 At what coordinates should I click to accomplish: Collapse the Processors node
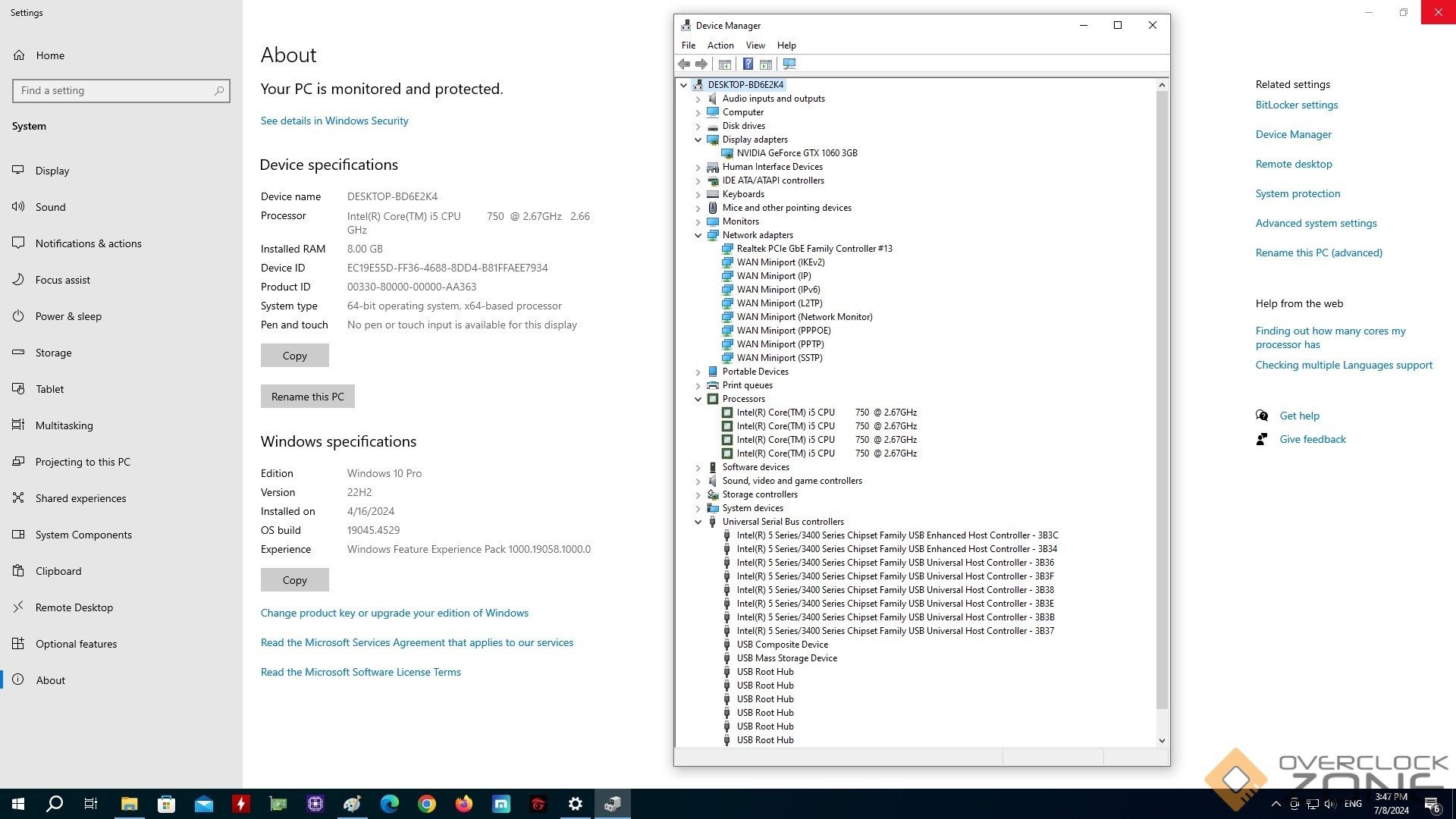tap(698, 399)
